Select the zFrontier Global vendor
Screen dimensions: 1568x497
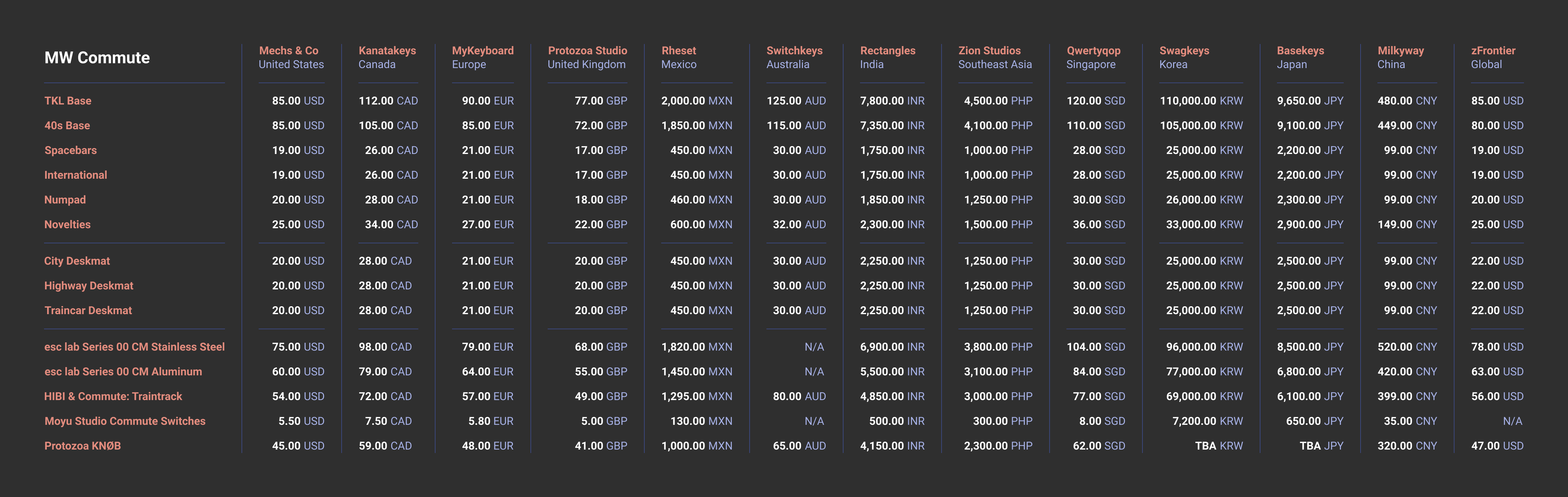coord(1493,51)
